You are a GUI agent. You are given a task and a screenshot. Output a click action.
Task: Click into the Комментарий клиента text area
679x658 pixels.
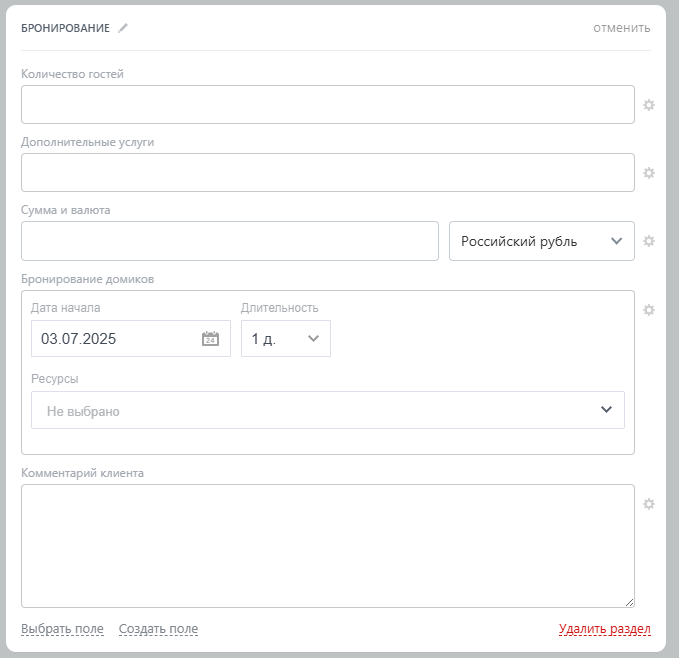(x=327, y=545)
